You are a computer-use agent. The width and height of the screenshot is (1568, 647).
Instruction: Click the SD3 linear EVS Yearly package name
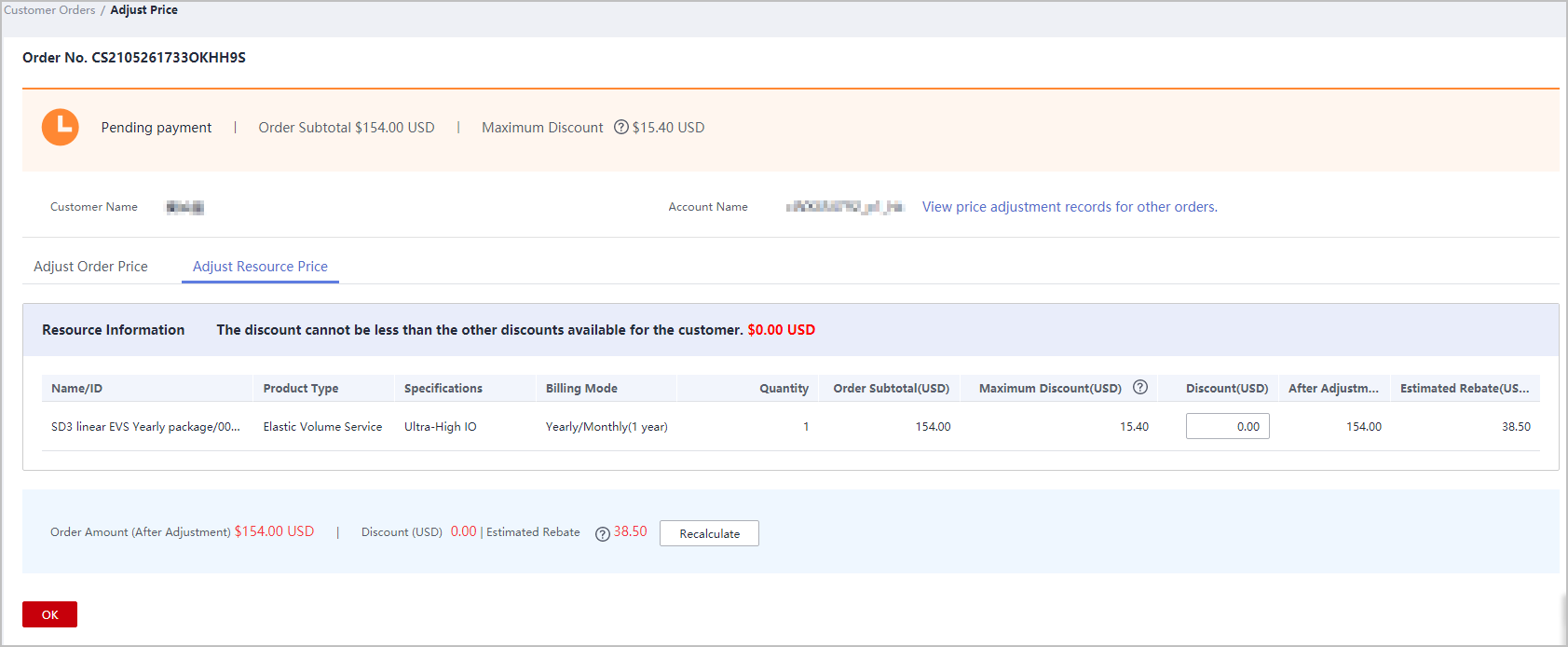pyautogui.click(x=145, y=426)
